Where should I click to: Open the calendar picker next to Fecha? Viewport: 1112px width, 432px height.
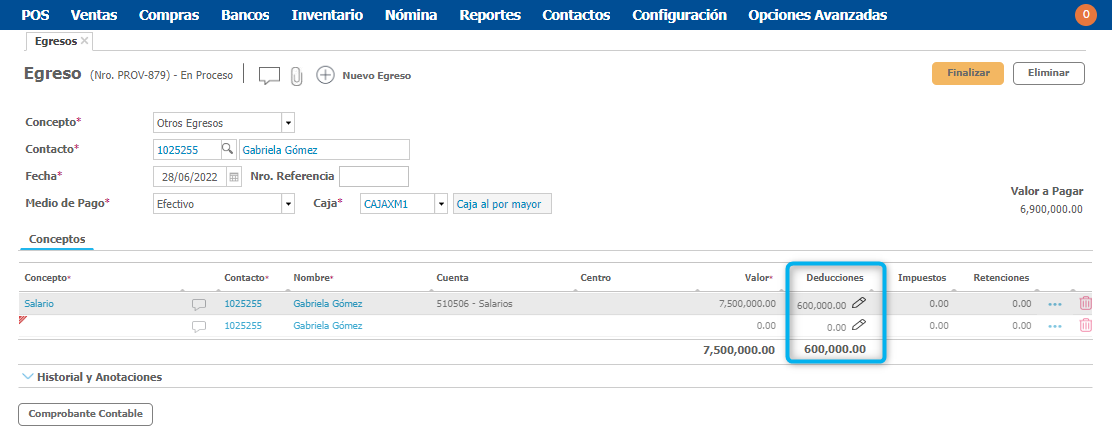(x=234, y=177)
